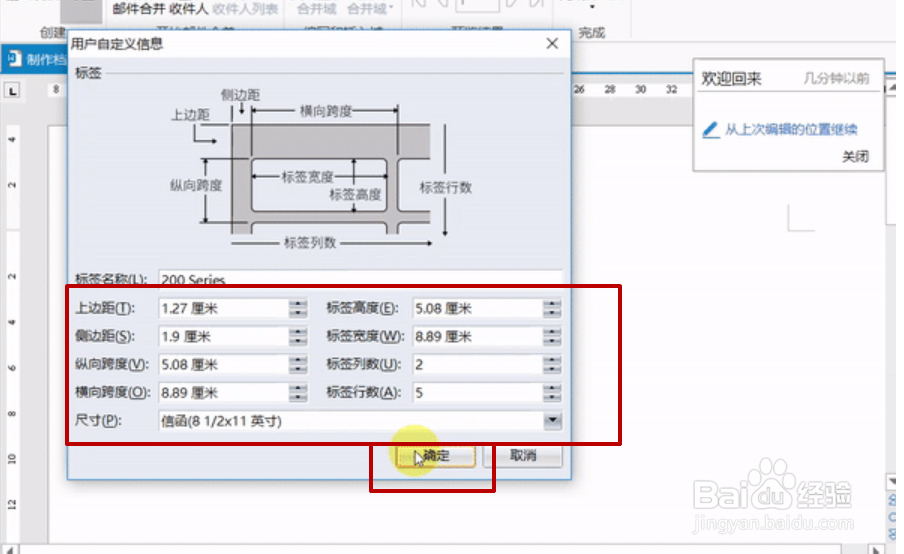
Task: Increase 标签高度 with the up spinner arrow
Action: coord(552,304)
